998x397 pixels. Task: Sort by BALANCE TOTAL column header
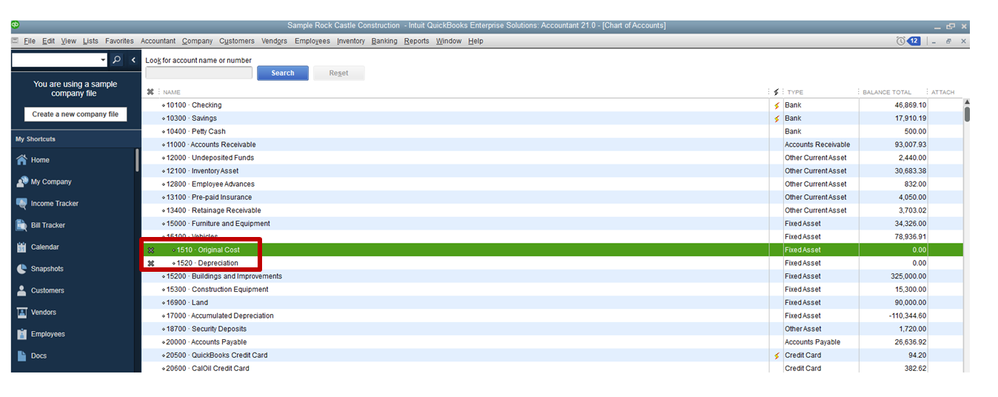(x=887, y=92)
